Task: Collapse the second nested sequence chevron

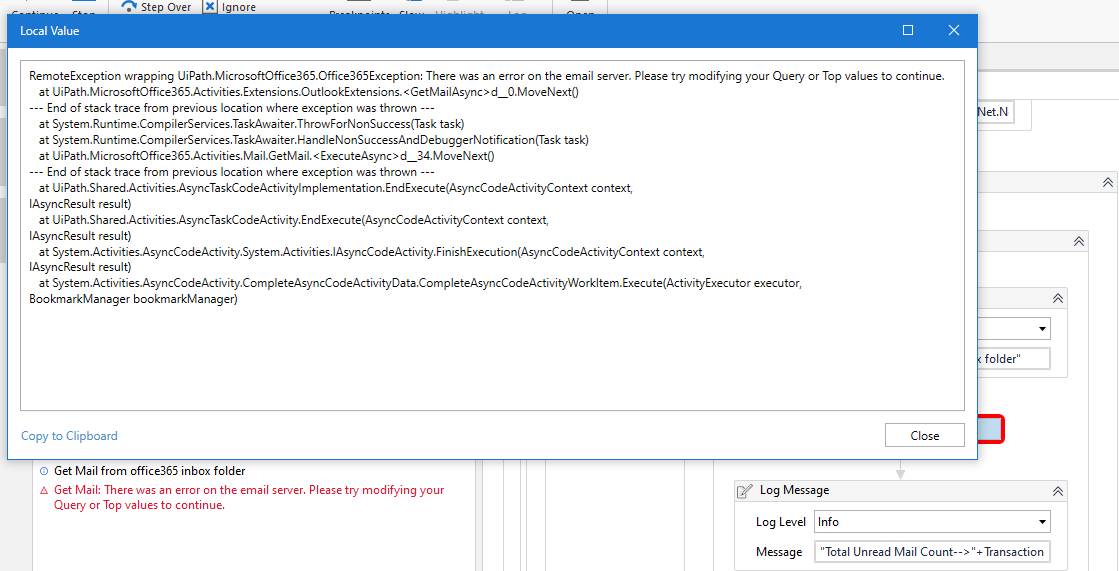Action: point(1079,241)
